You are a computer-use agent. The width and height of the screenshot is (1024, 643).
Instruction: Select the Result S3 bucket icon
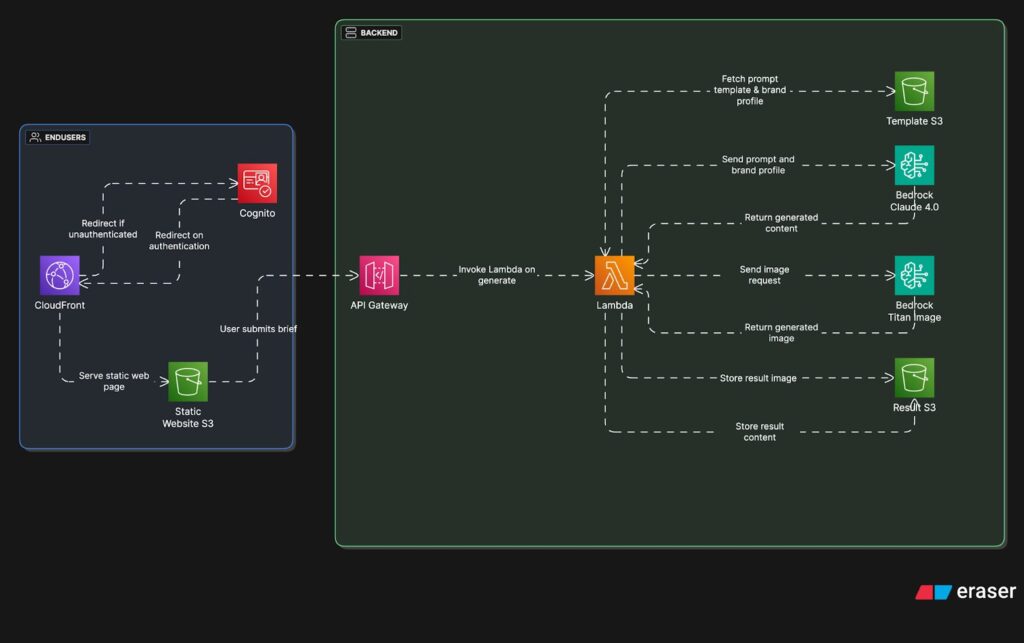pos(914,378)
